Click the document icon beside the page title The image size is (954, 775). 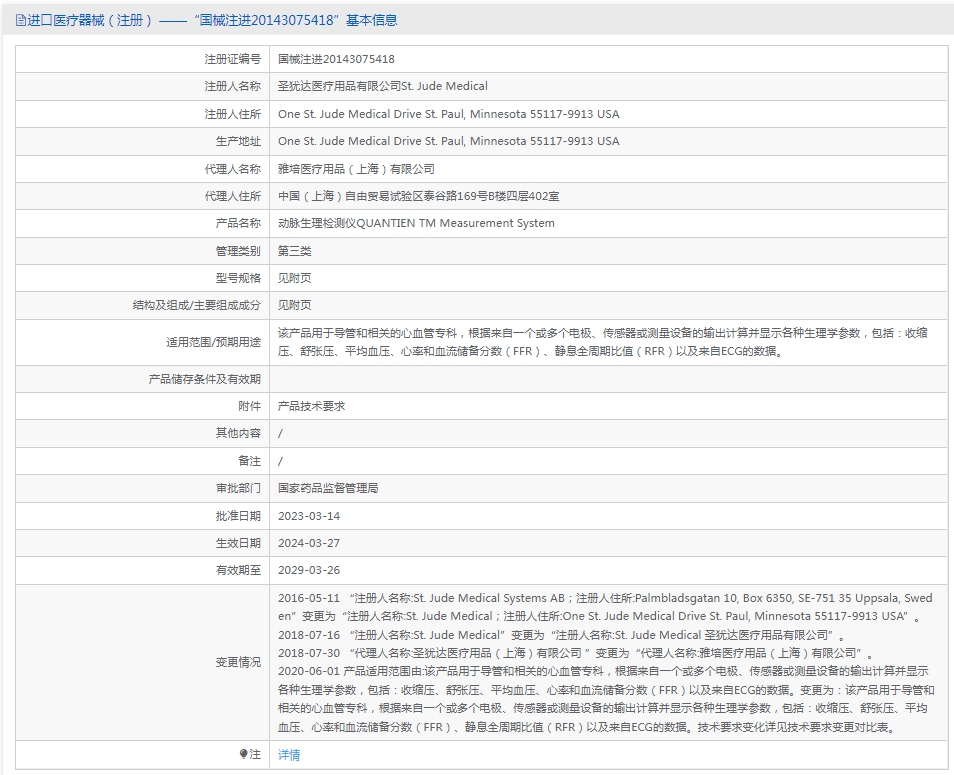click(21, 21)
